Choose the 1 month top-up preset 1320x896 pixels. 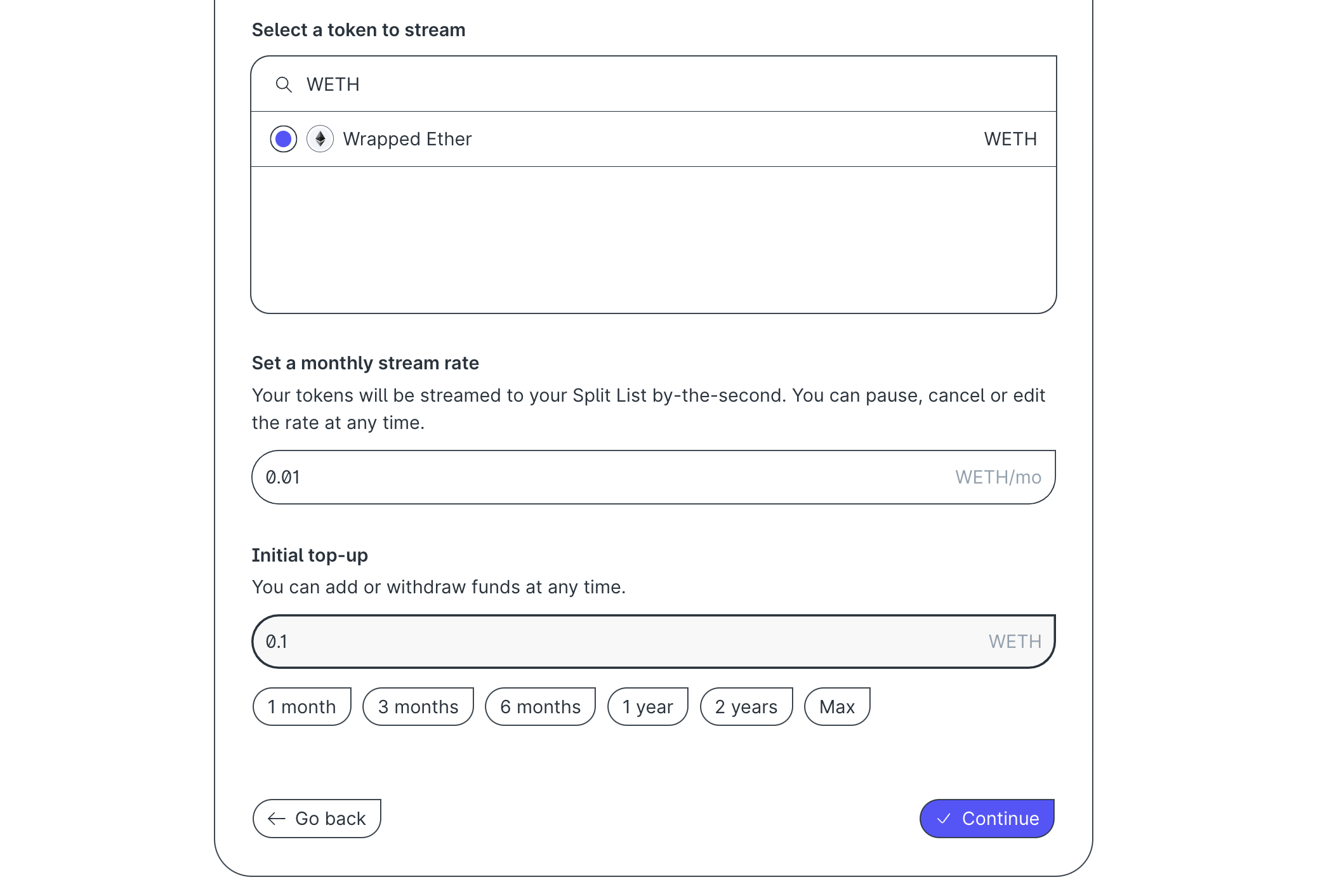302,706
